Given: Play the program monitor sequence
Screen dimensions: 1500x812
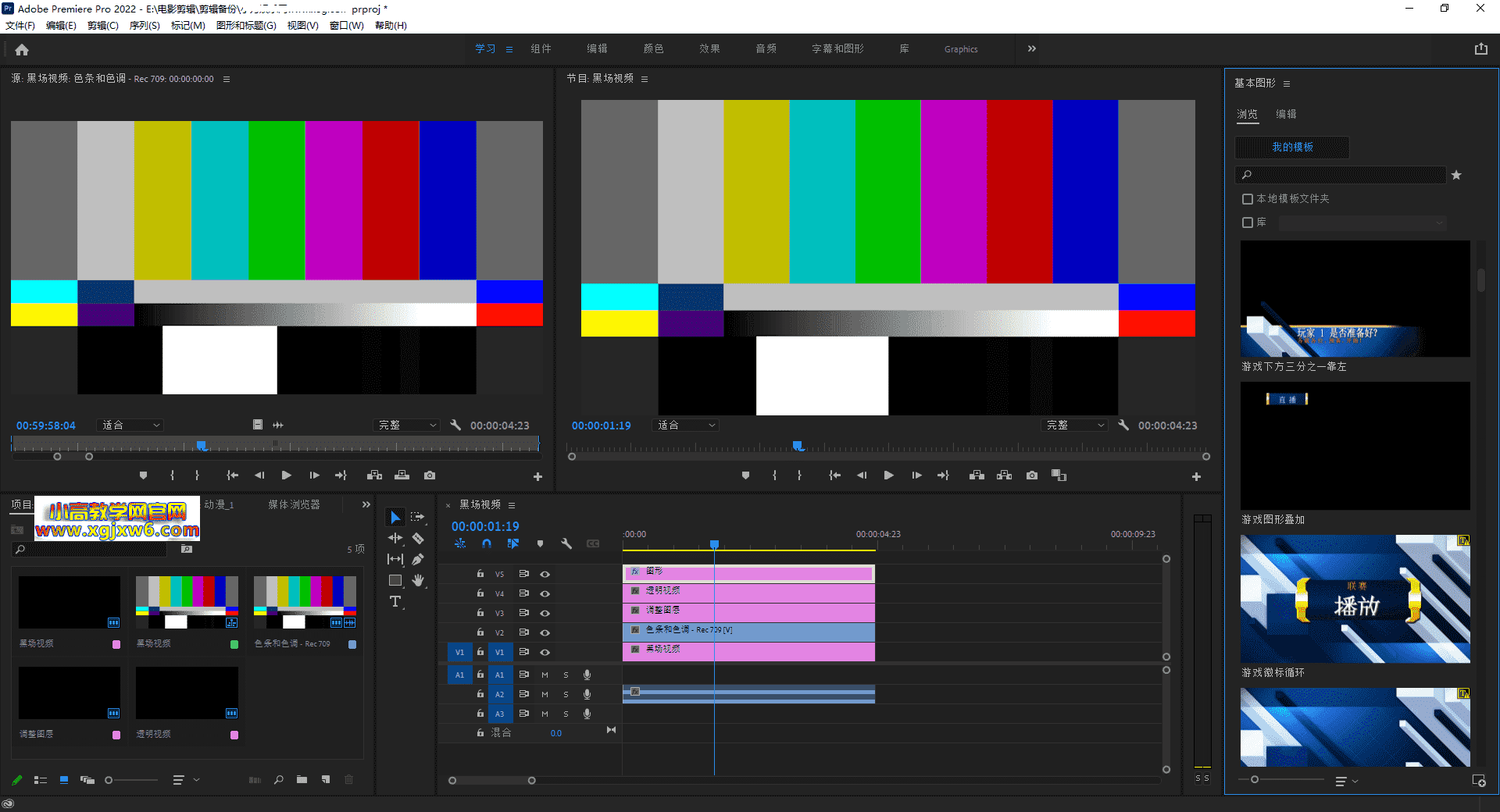Looking at the screenshot, I should click(x=888, y=475).
